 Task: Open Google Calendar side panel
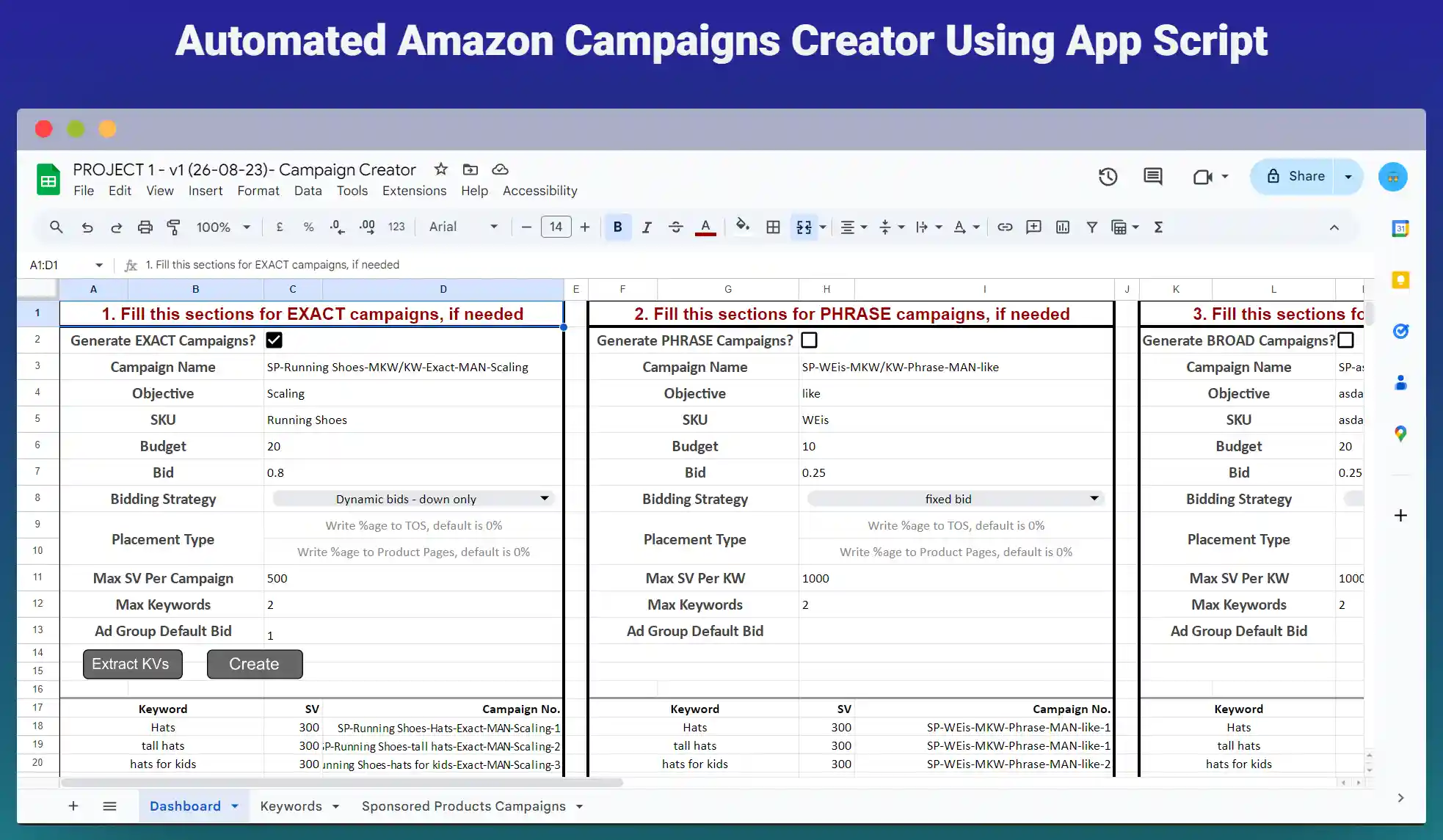pyautogui.click(x=1400, y=228)
